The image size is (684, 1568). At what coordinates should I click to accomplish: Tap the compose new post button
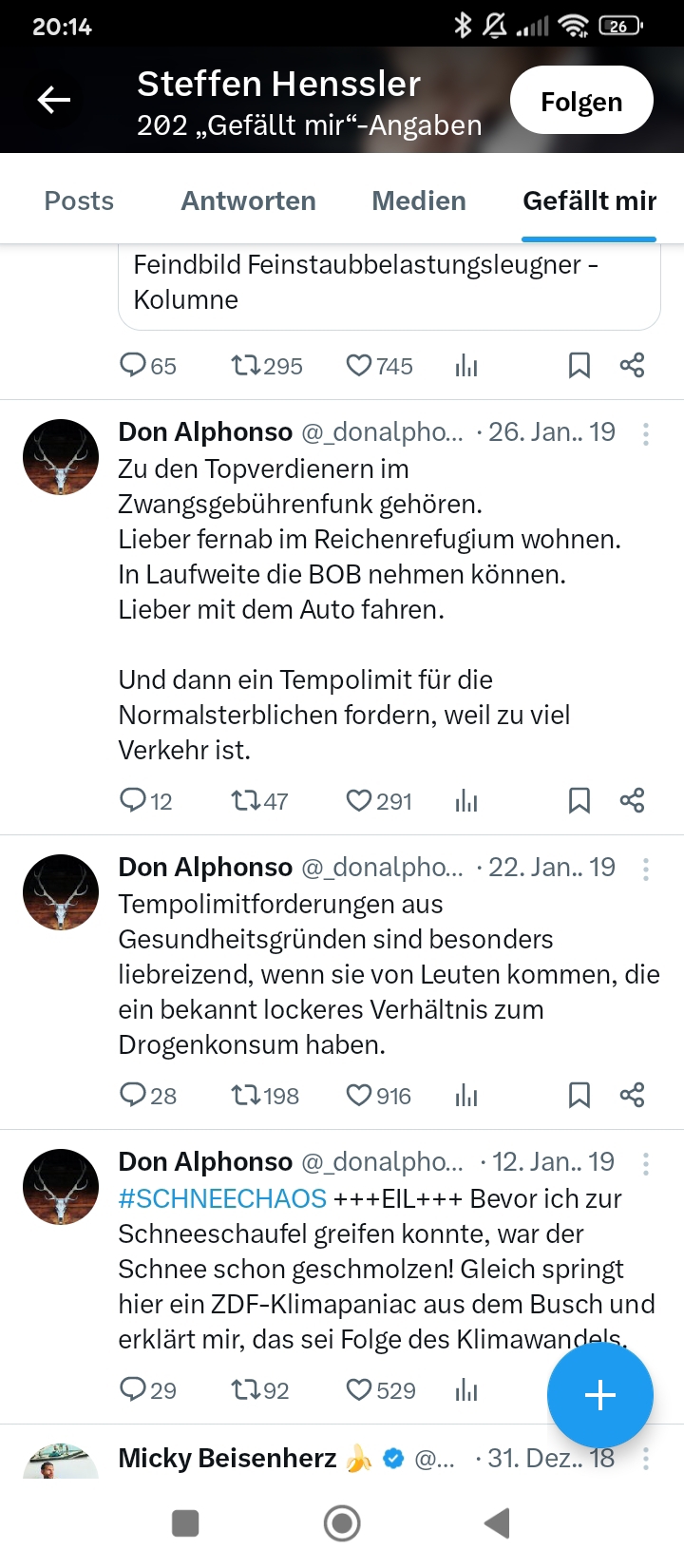599,1395
